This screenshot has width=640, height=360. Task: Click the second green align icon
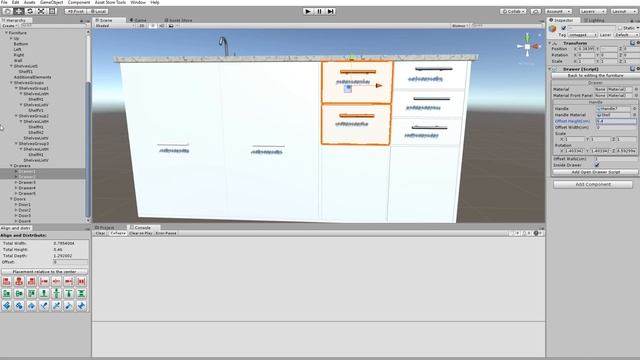click(19, 293)
